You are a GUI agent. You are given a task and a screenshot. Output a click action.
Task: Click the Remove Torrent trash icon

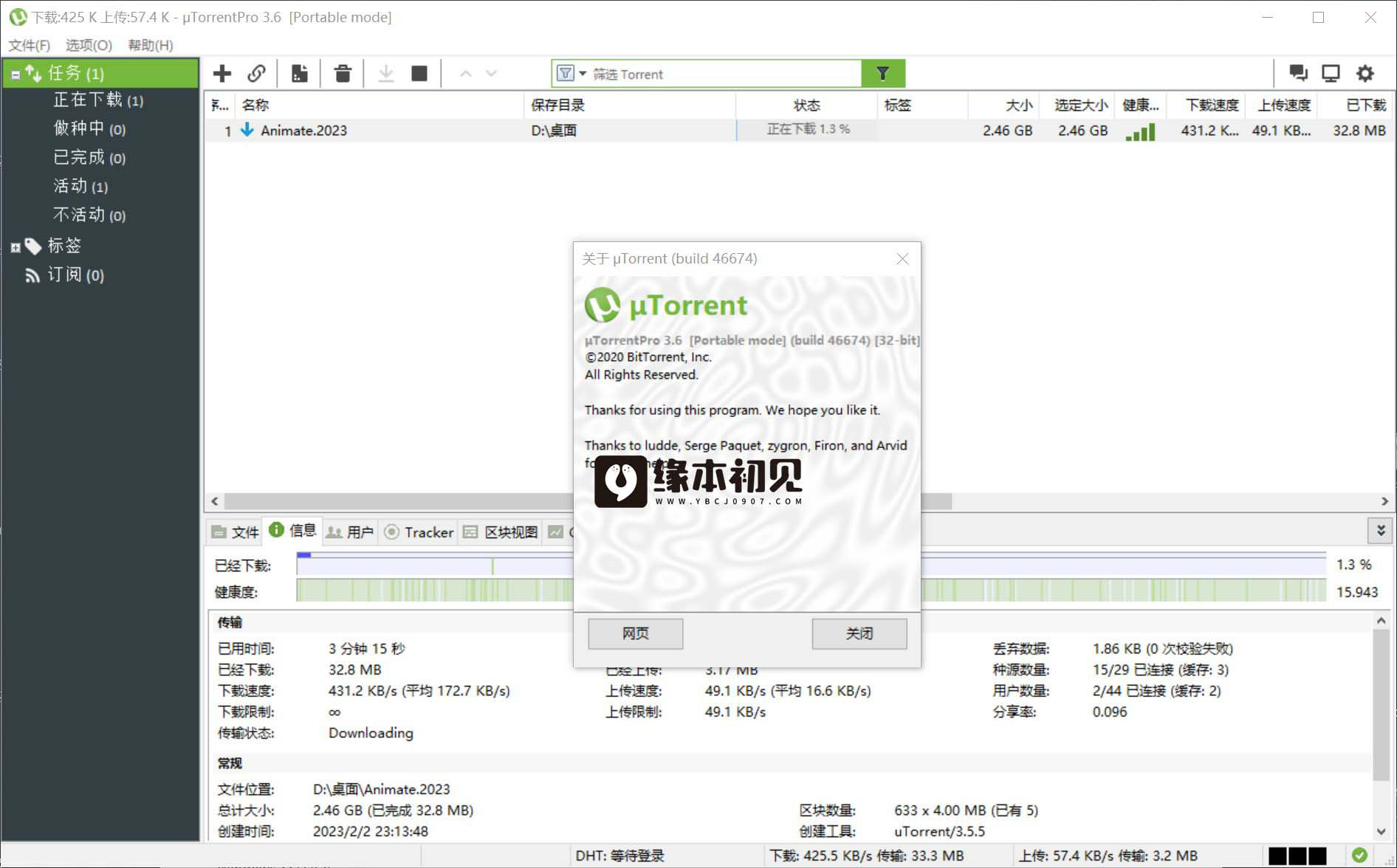[x=343, y=74]
